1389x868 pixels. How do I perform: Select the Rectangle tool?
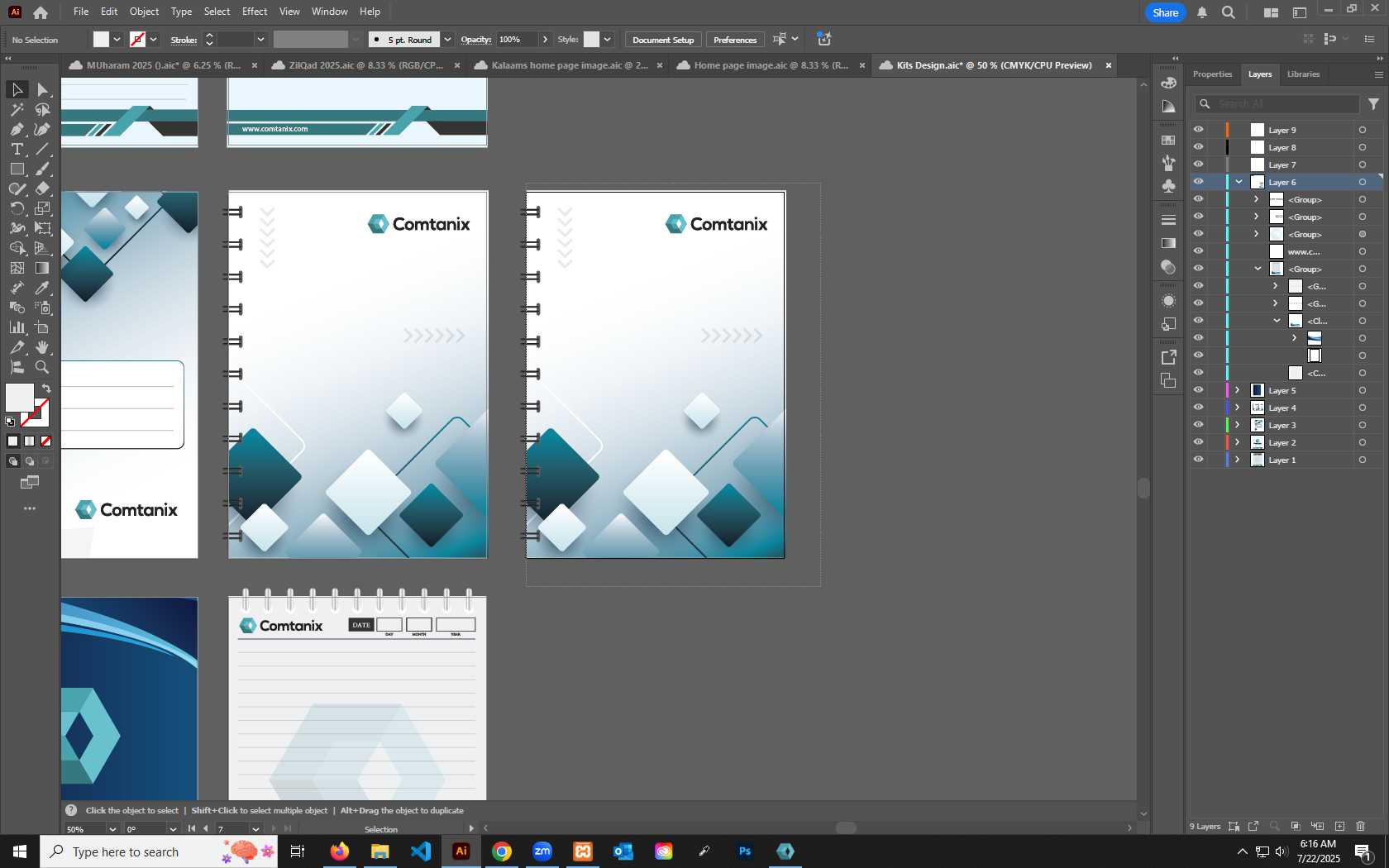[17, 169]
